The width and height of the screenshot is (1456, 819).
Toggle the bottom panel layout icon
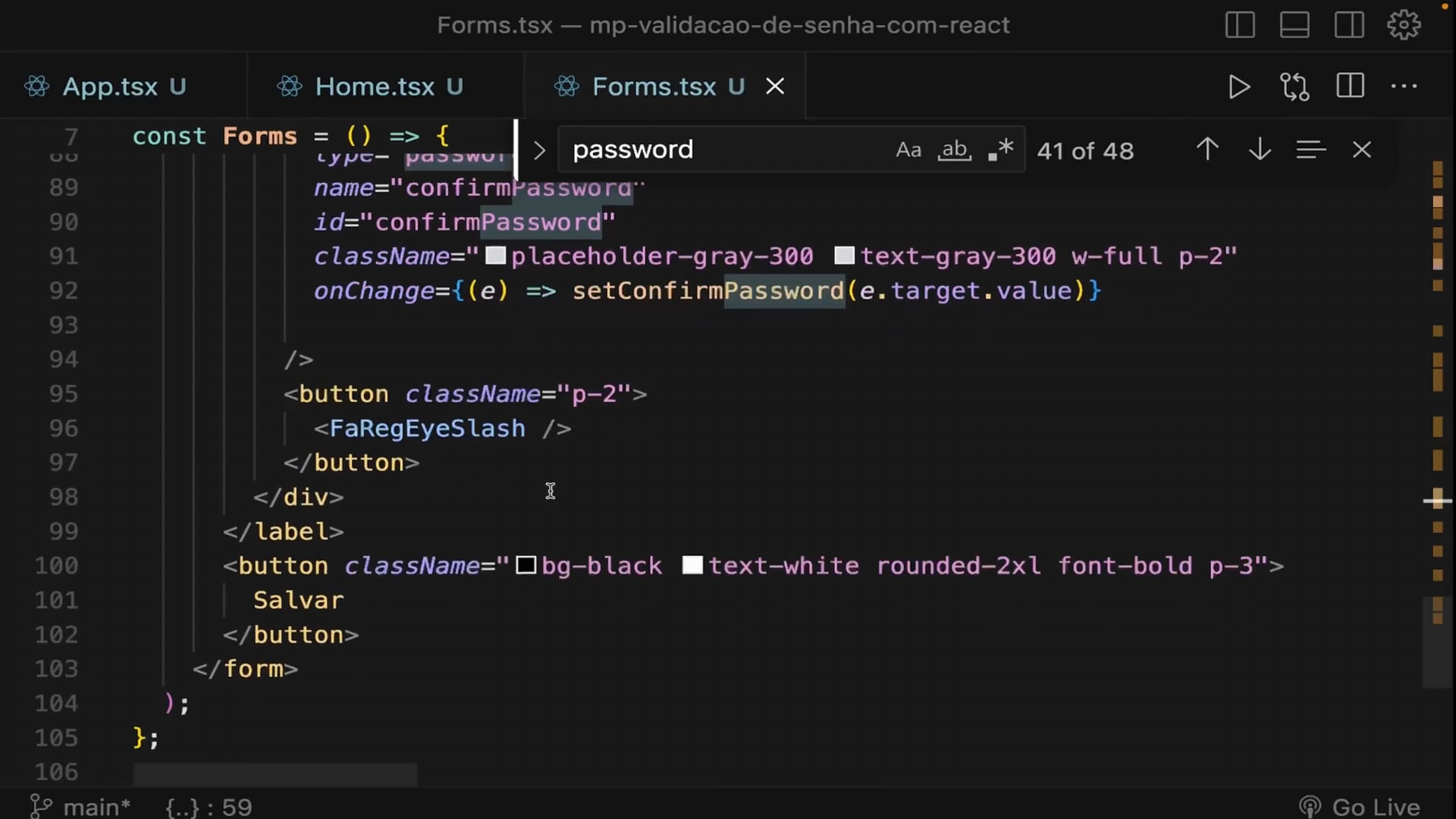tap(1294, 25)
